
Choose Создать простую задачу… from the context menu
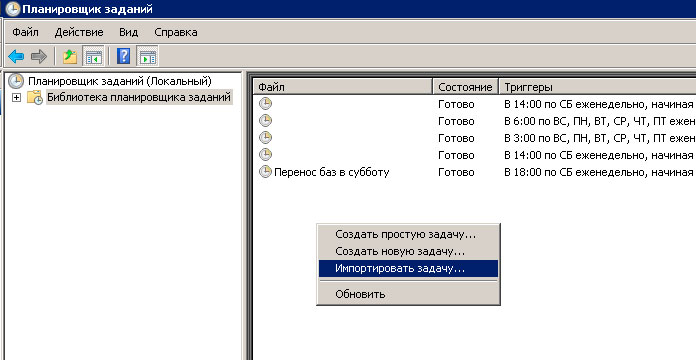tap(408, 234)
